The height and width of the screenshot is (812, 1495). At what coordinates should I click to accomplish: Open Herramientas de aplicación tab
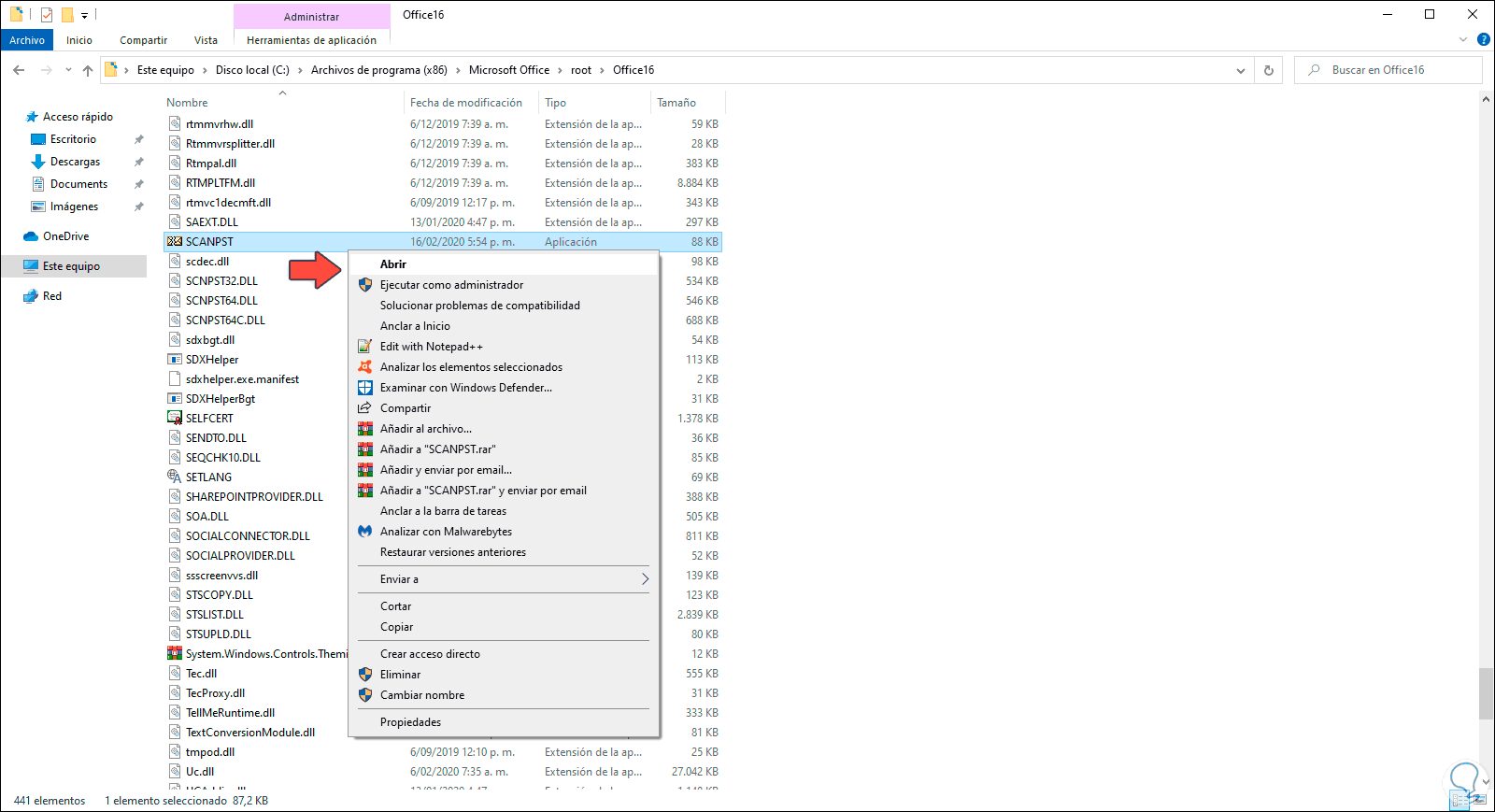pyautogui.click(x=311, y=40)
